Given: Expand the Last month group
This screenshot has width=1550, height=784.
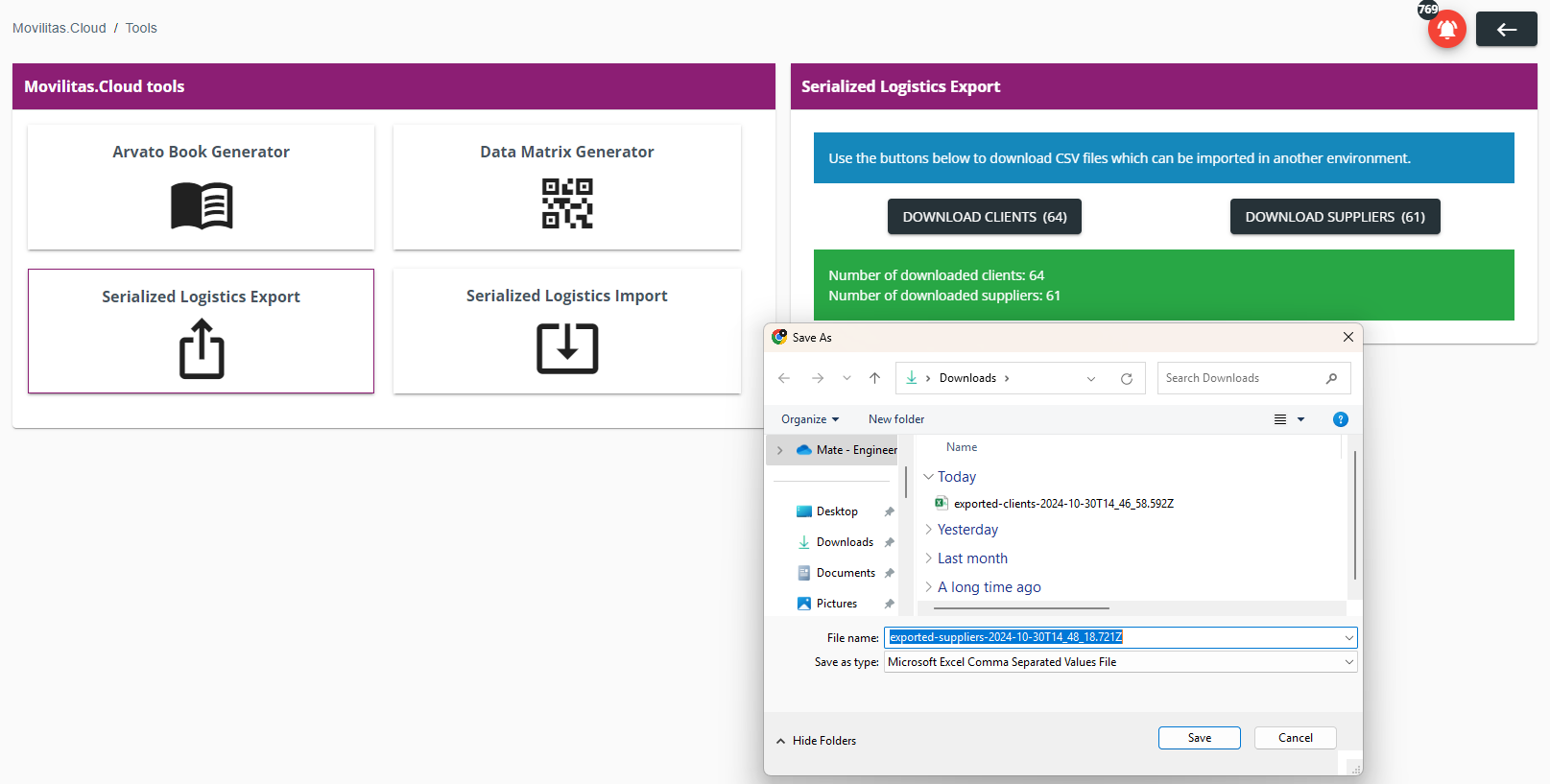Looking at the screenshot, I should tap(928, 558).
